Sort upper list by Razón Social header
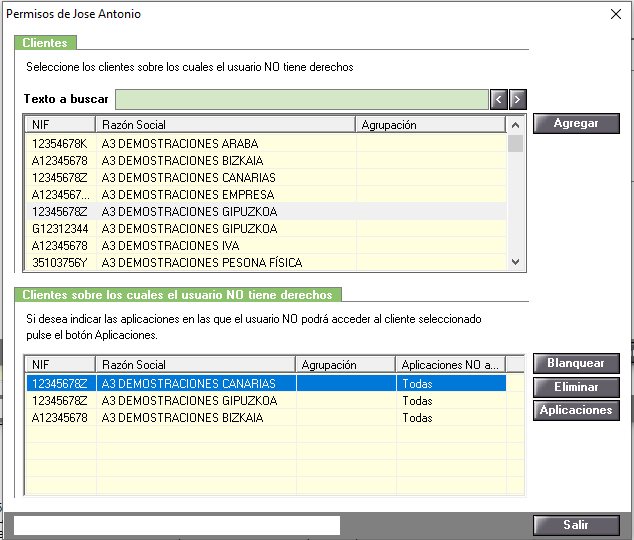The height and width of the screenshot is (540, 634). 226,124
